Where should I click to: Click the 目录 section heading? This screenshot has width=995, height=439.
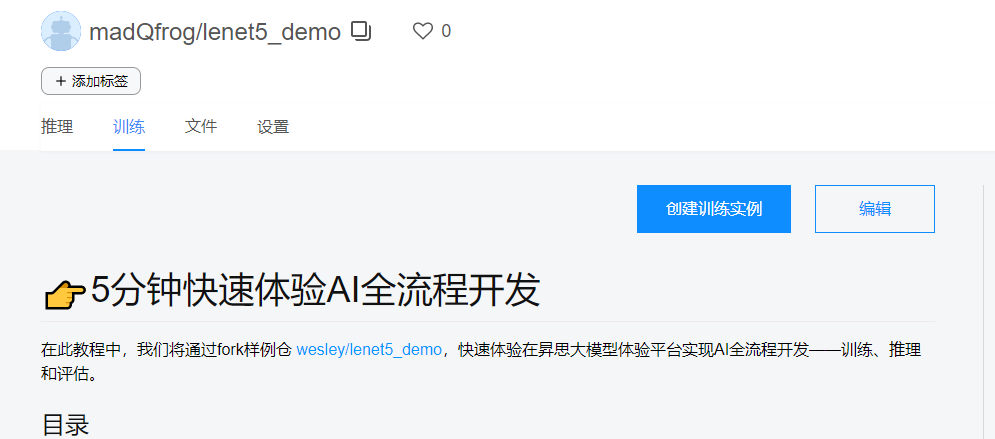(65, 424)
